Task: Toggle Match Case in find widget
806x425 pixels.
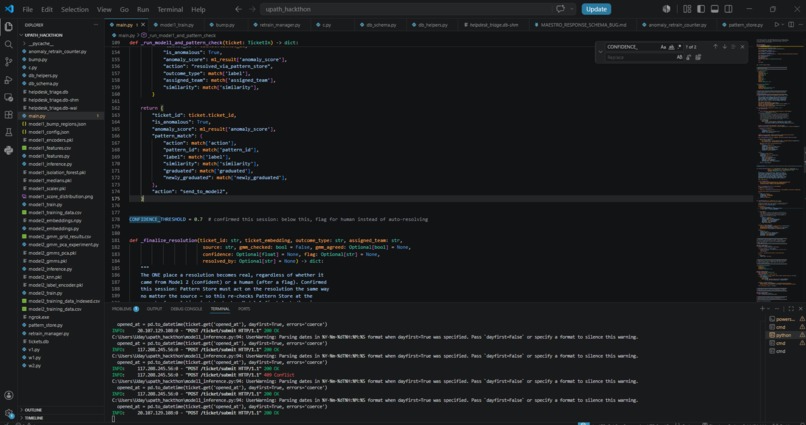Action: click(x=663, y=47)
